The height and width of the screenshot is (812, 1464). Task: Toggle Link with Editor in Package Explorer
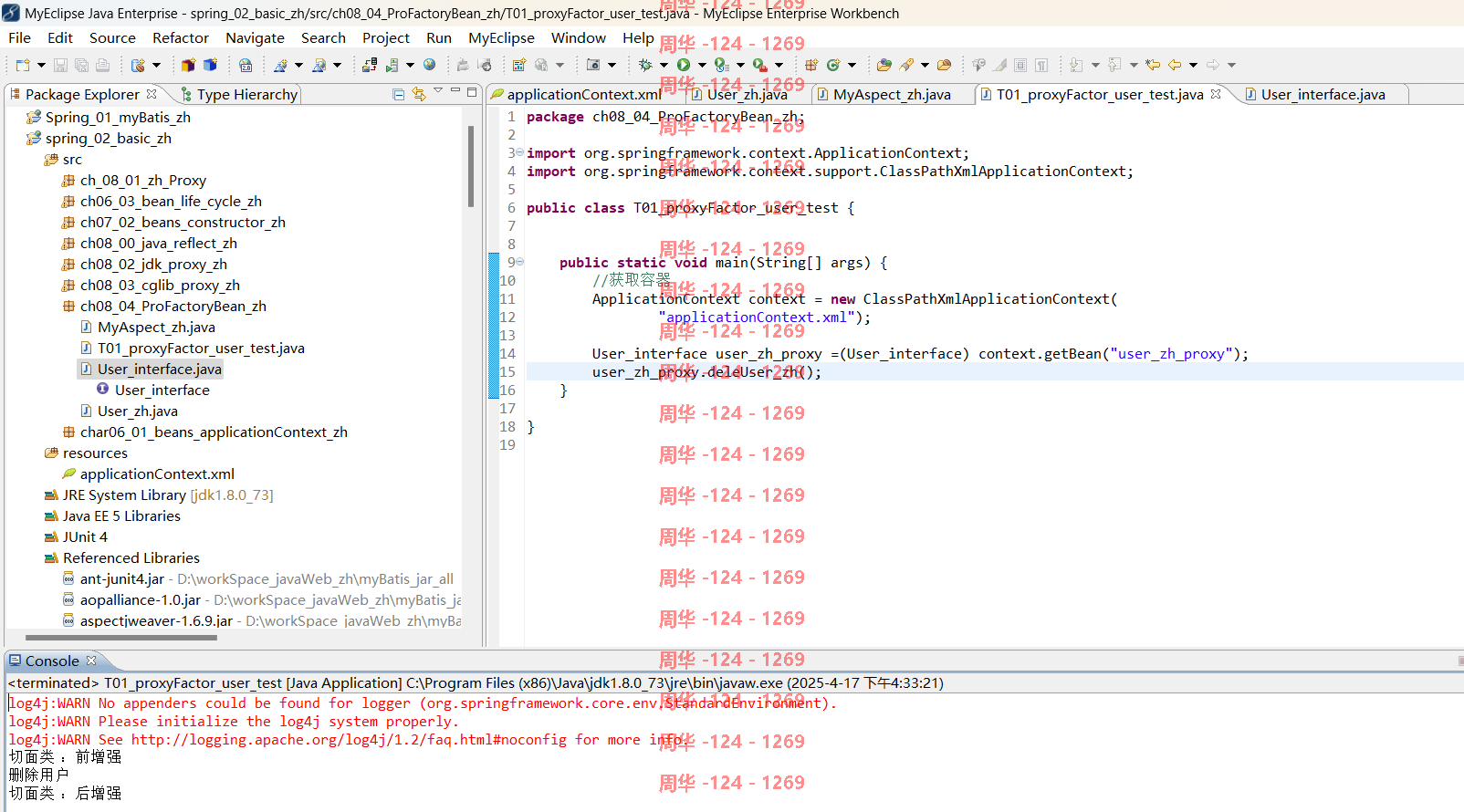pyautogui.click(x=419, y=94)
